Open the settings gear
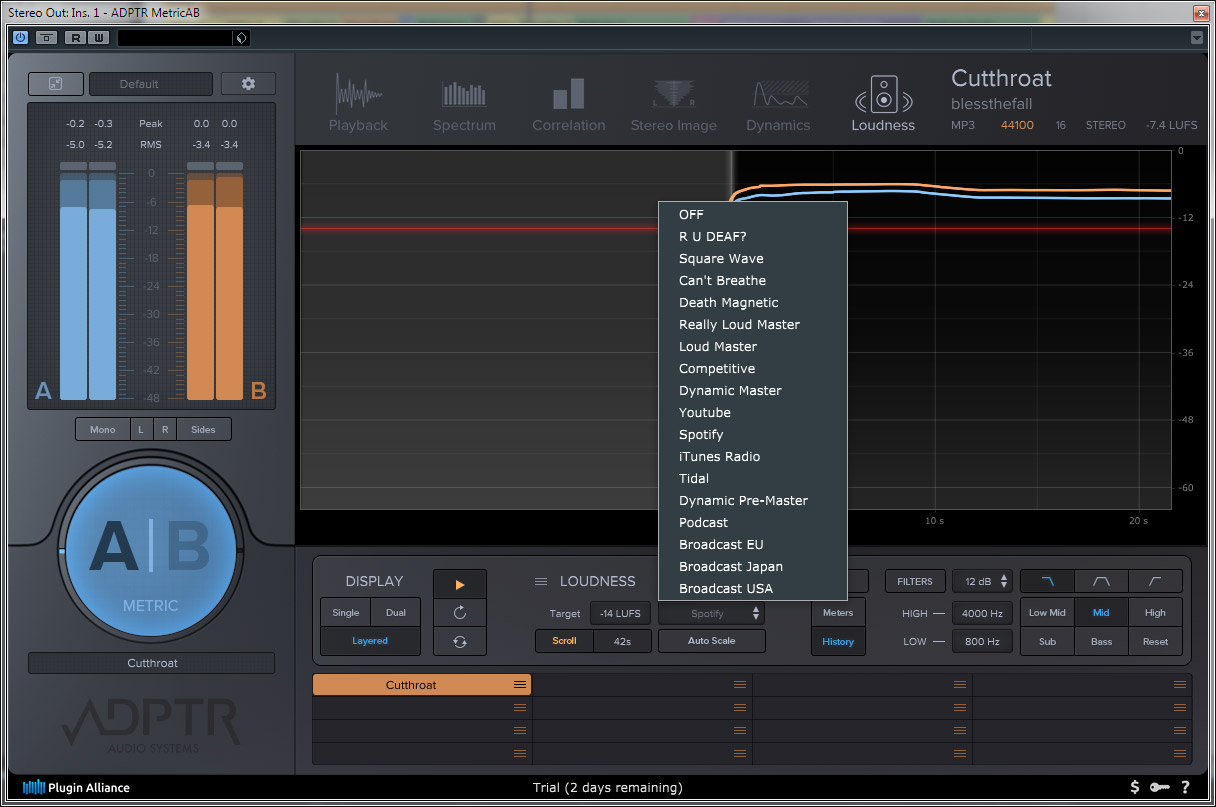Viewport: 1216px width, 807px height. [x=248, y=84]
